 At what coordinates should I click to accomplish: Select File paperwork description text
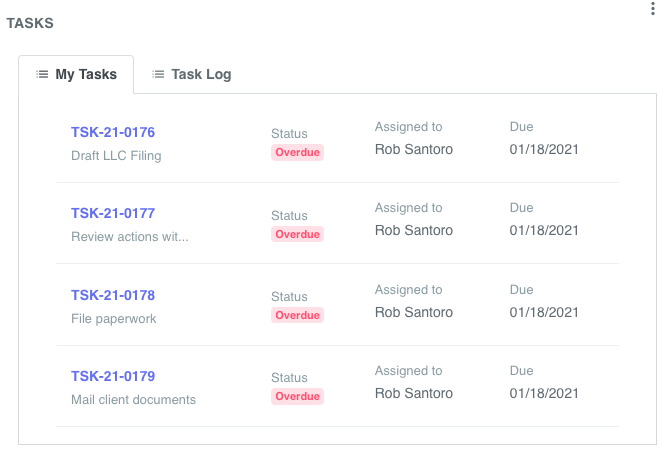click(x=114, y=319)
